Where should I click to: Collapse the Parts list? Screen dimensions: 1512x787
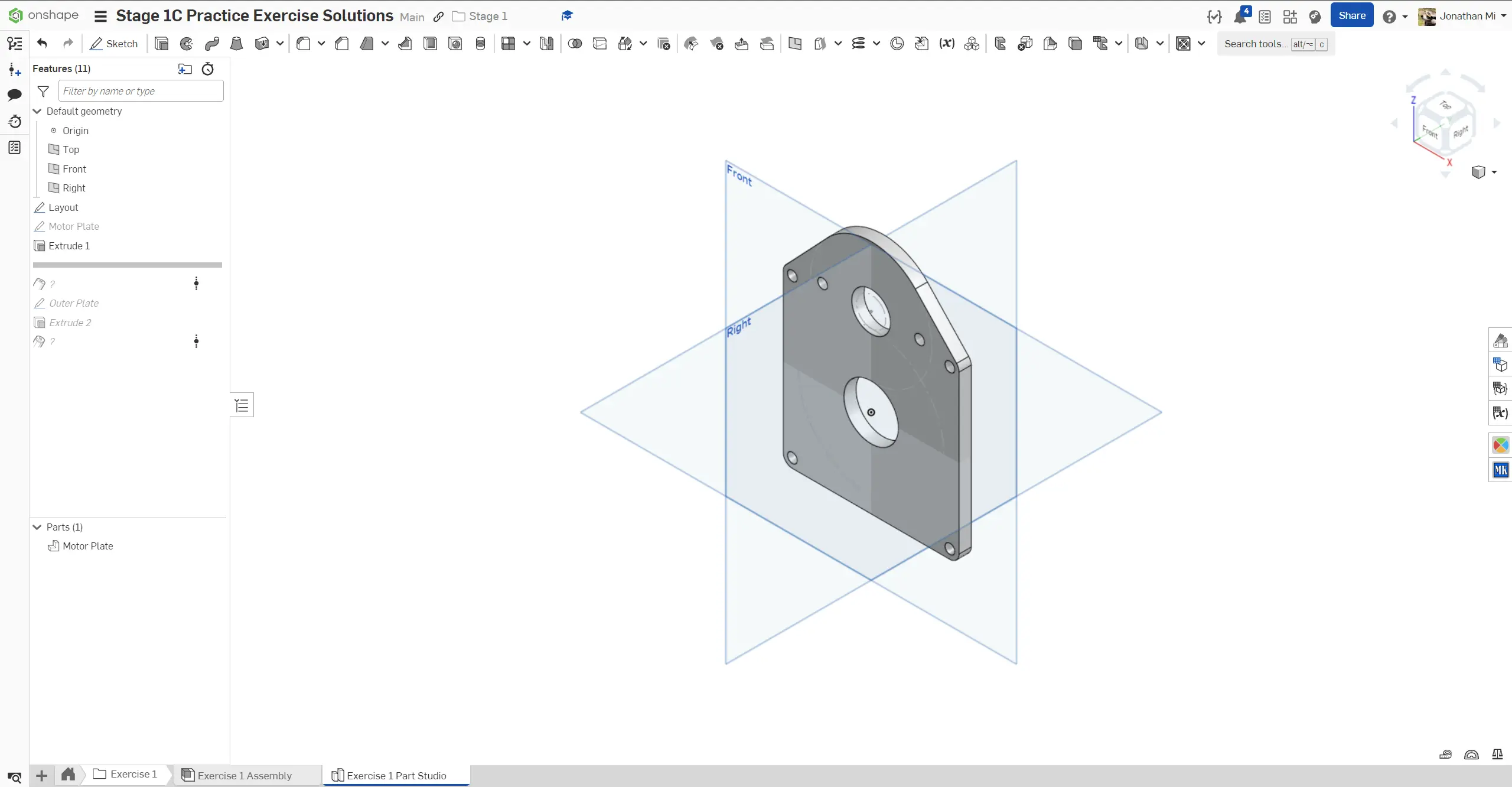37,527
